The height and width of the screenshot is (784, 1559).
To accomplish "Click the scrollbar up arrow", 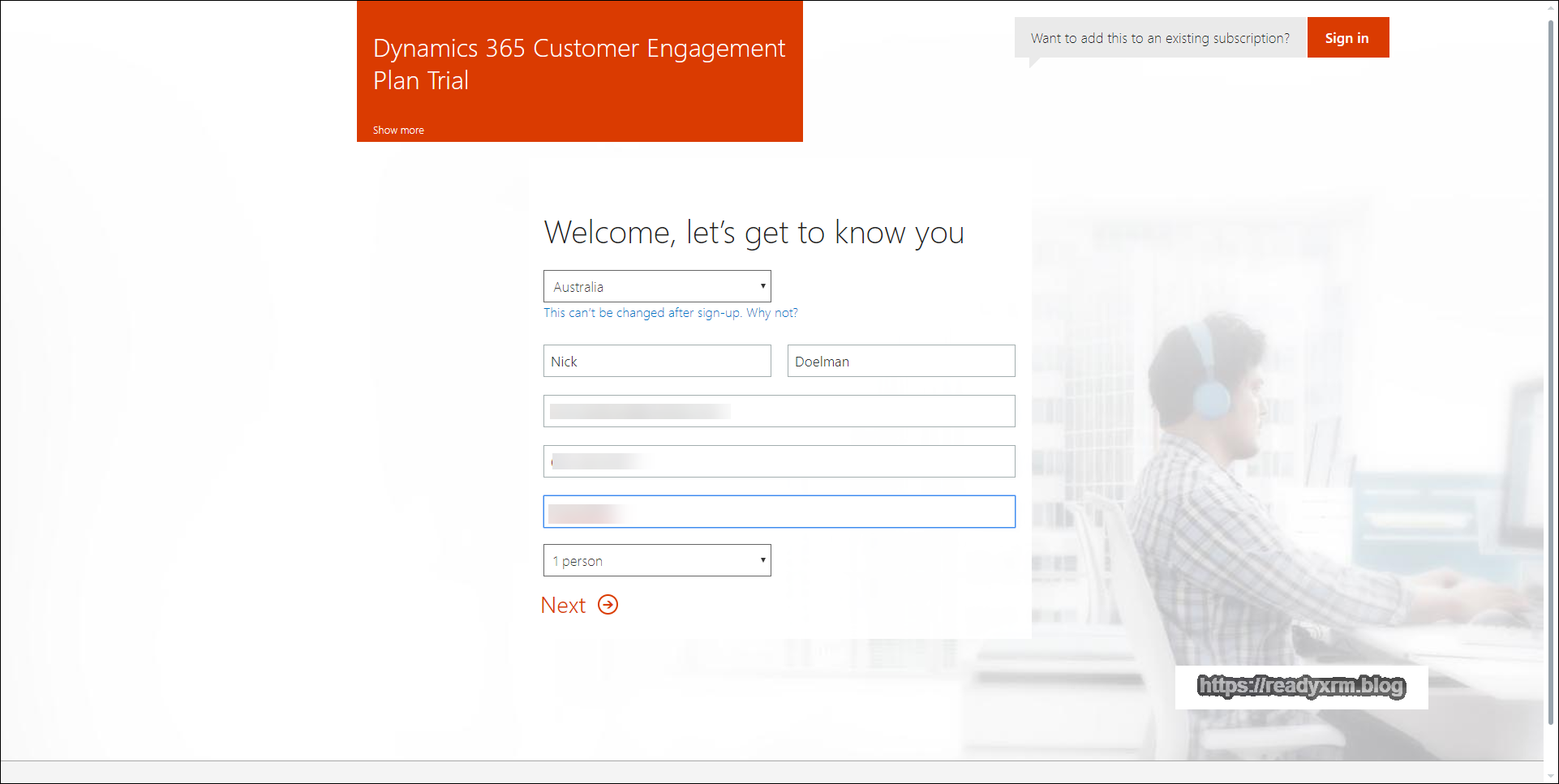I will (1550, 7).
